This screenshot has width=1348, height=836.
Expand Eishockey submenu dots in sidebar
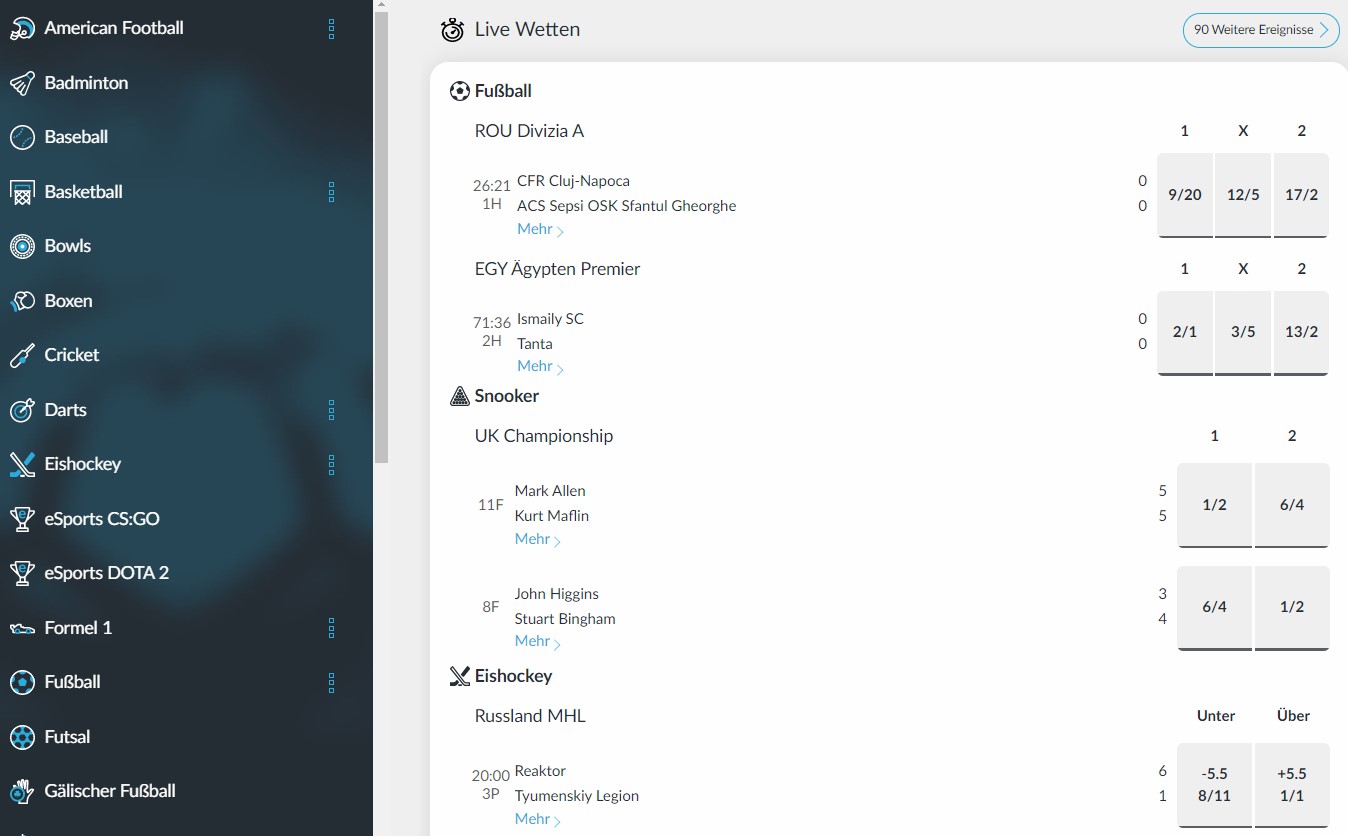pyautogui.click(x=332, y=464)
